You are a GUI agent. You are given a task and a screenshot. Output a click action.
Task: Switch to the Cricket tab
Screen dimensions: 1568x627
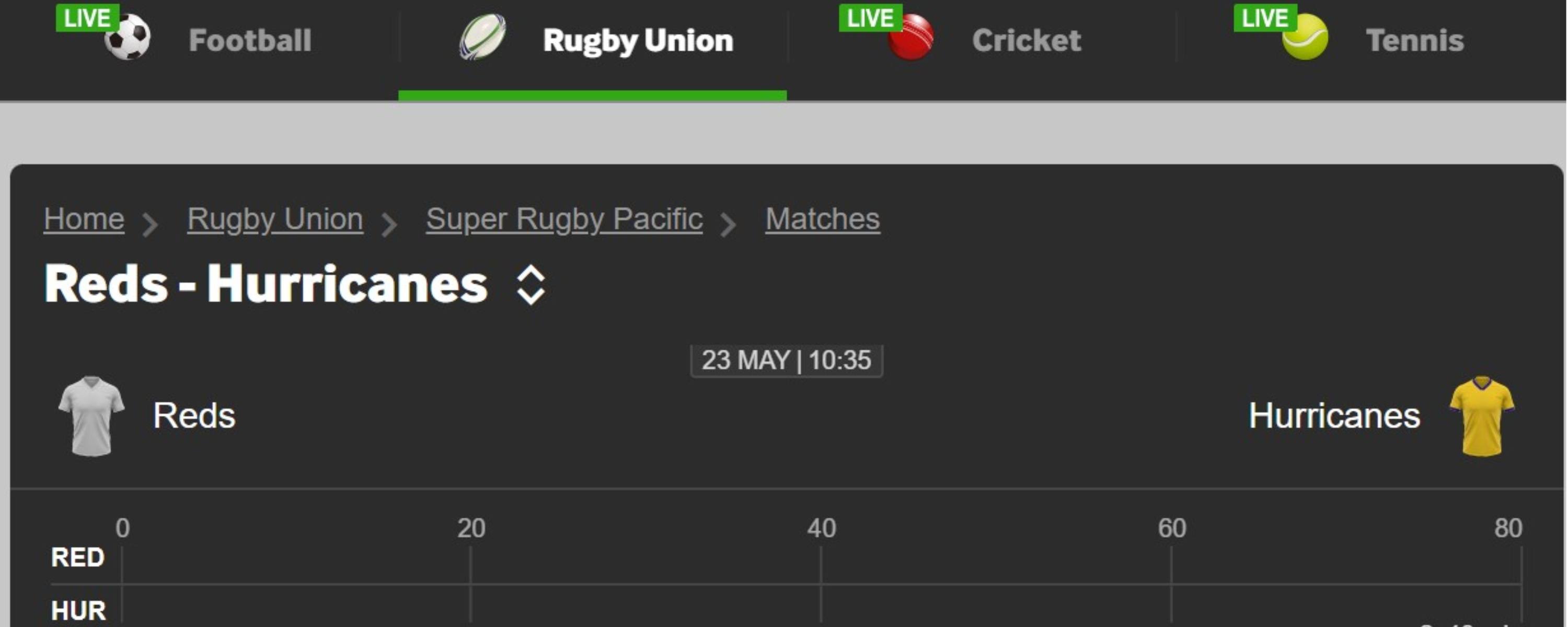pyautogui.click(x=1027, y=40)
